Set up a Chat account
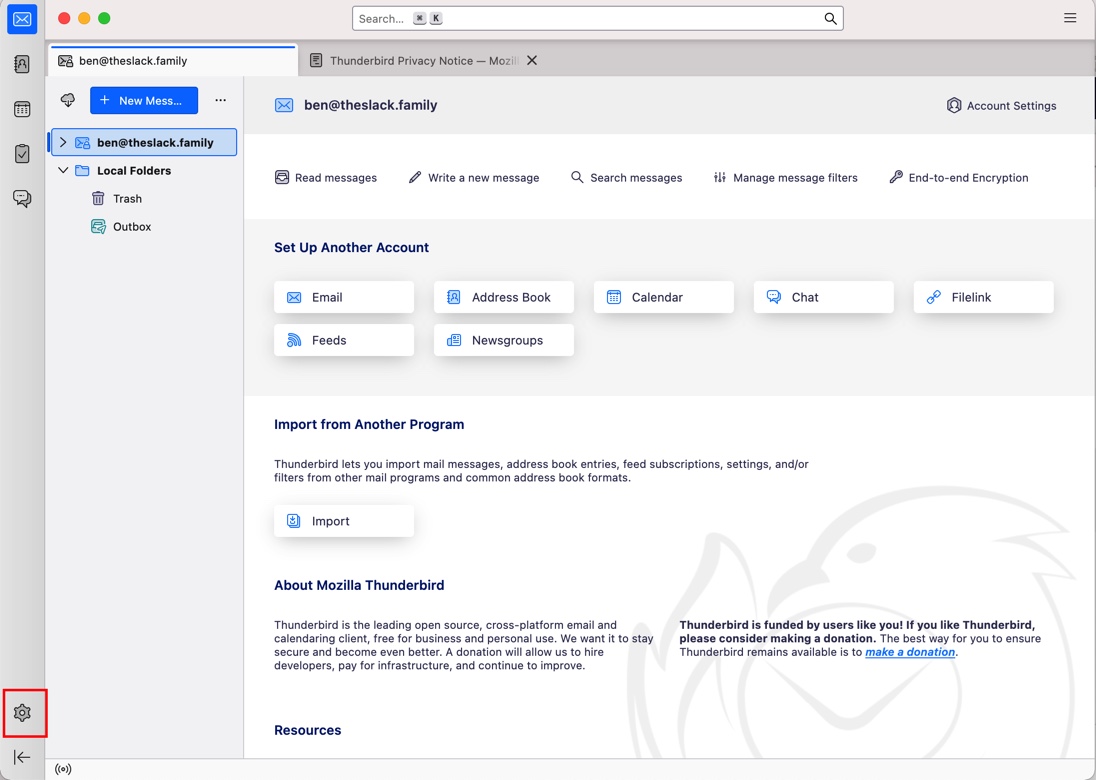The width and height of the screenshot is (1096, 780). click(824, 297)
